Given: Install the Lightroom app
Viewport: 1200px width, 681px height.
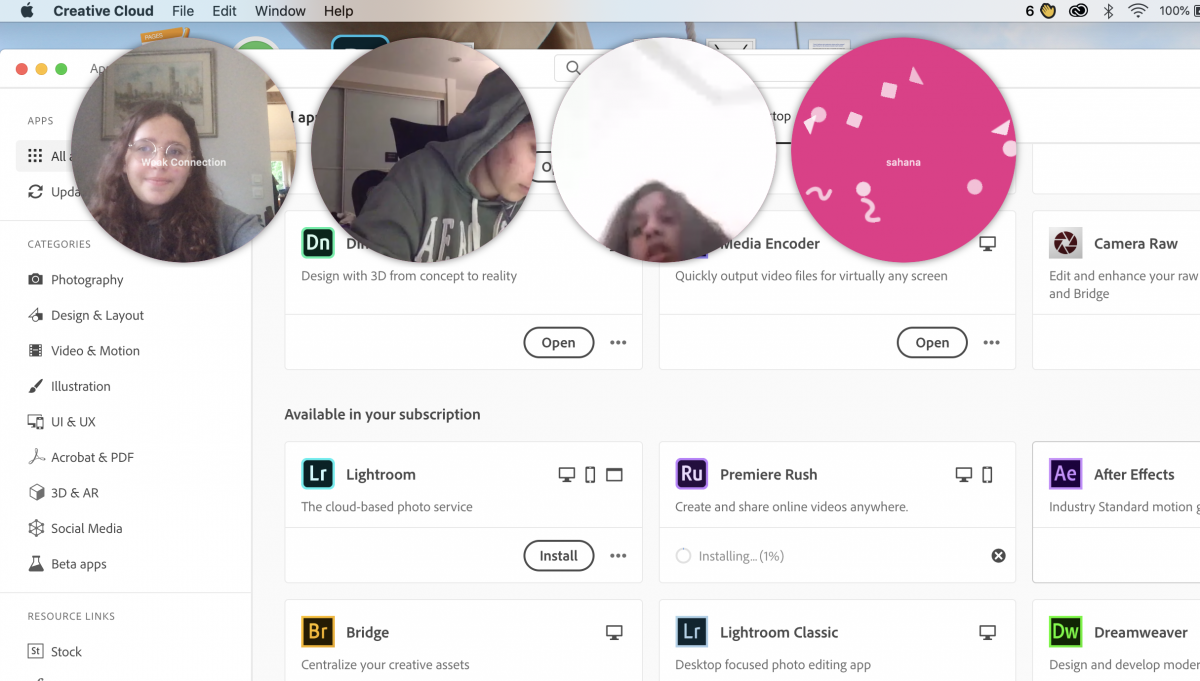Looking at the screenshot, I should pos(558,556).
